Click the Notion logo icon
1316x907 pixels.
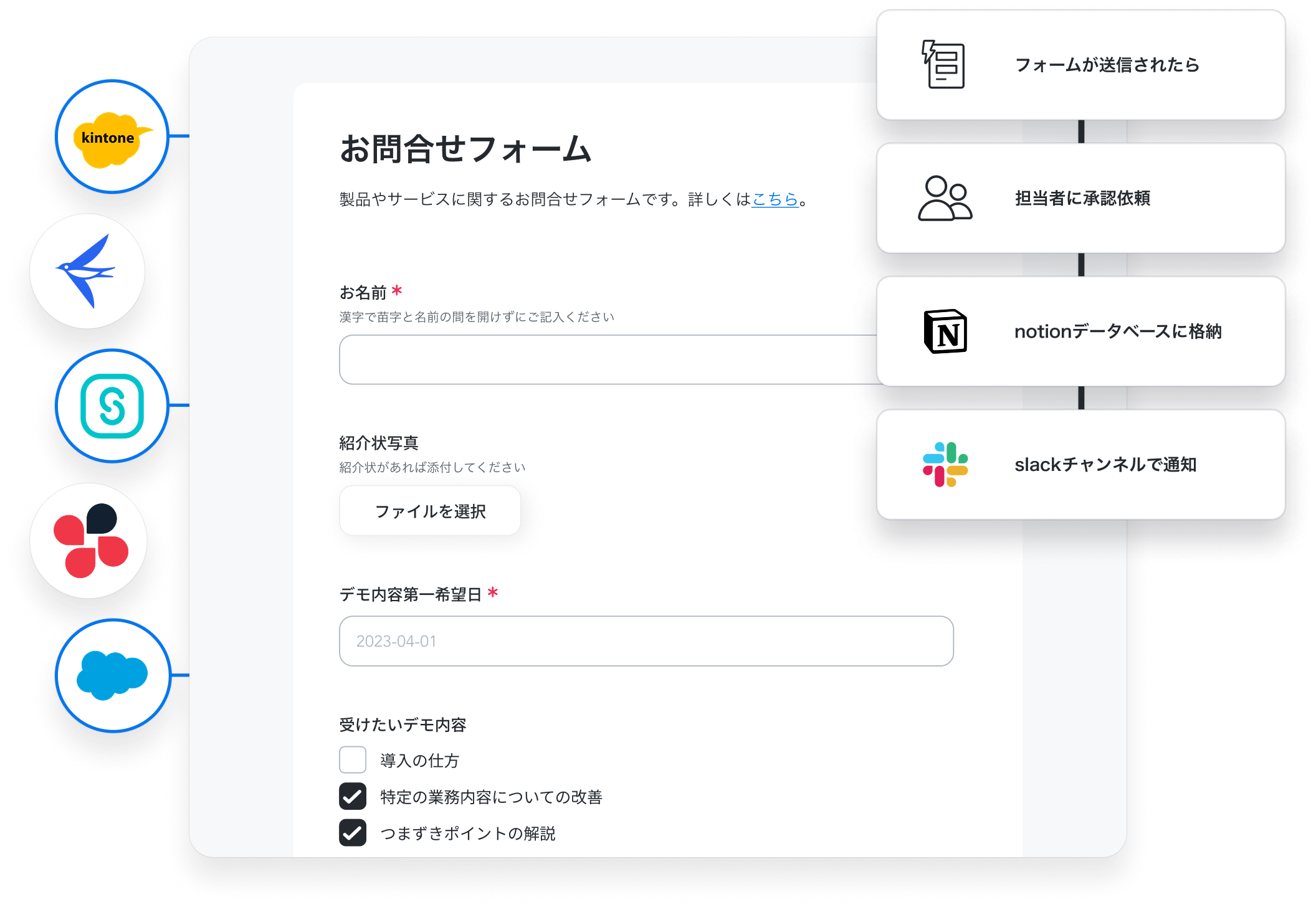point(945,331)
